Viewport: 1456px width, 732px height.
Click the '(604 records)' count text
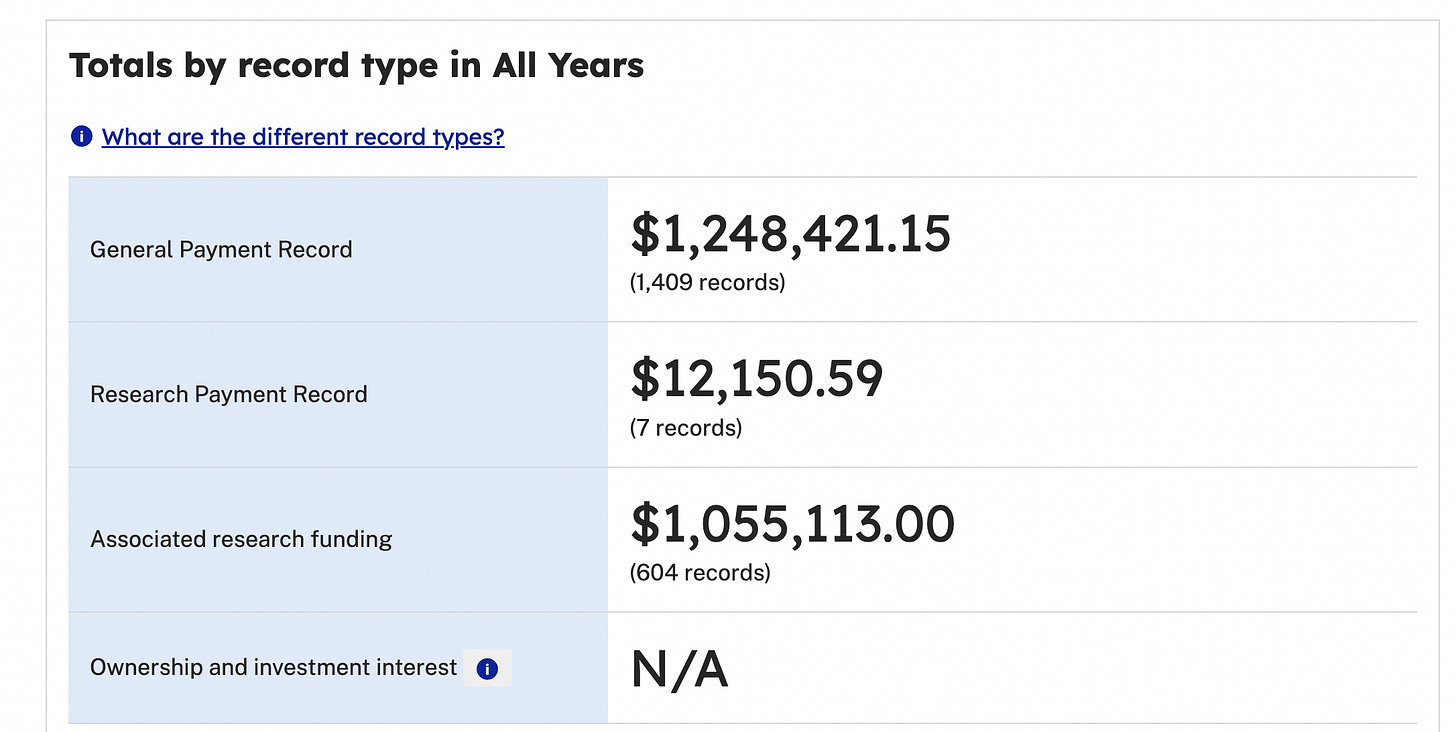700,573
